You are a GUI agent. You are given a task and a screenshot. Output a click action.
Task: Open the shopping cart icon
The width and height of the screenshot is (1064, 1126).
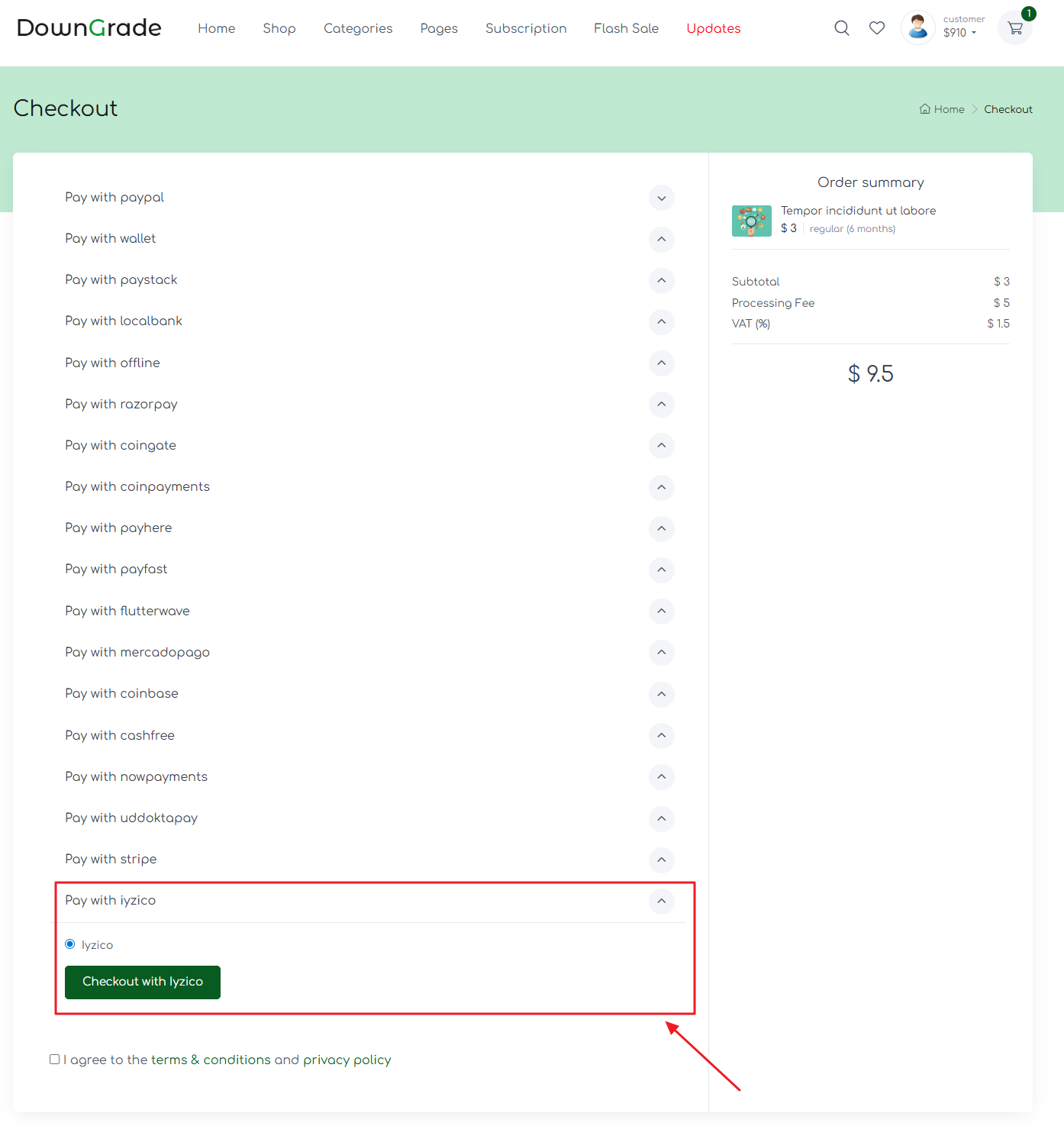[1014, 28]
